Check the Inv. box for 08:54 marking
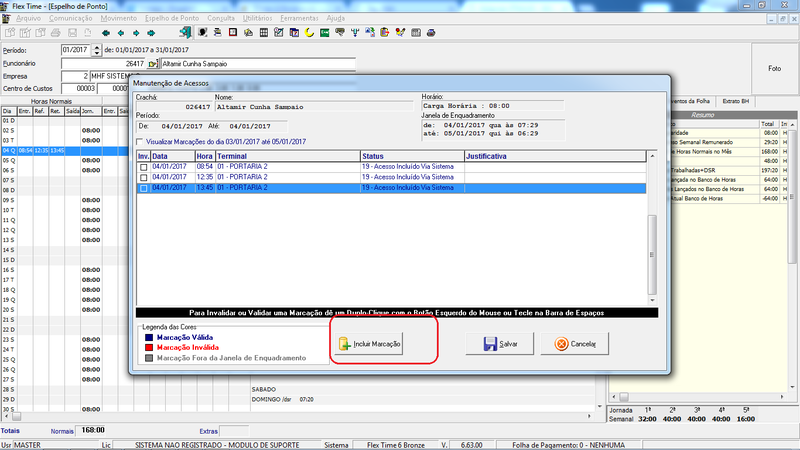 tap(143, 167)
